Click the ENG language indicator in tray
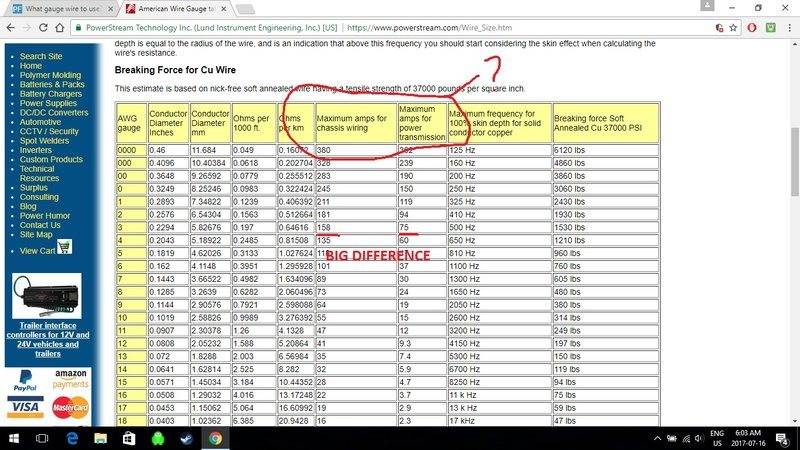 click(717, 438)
